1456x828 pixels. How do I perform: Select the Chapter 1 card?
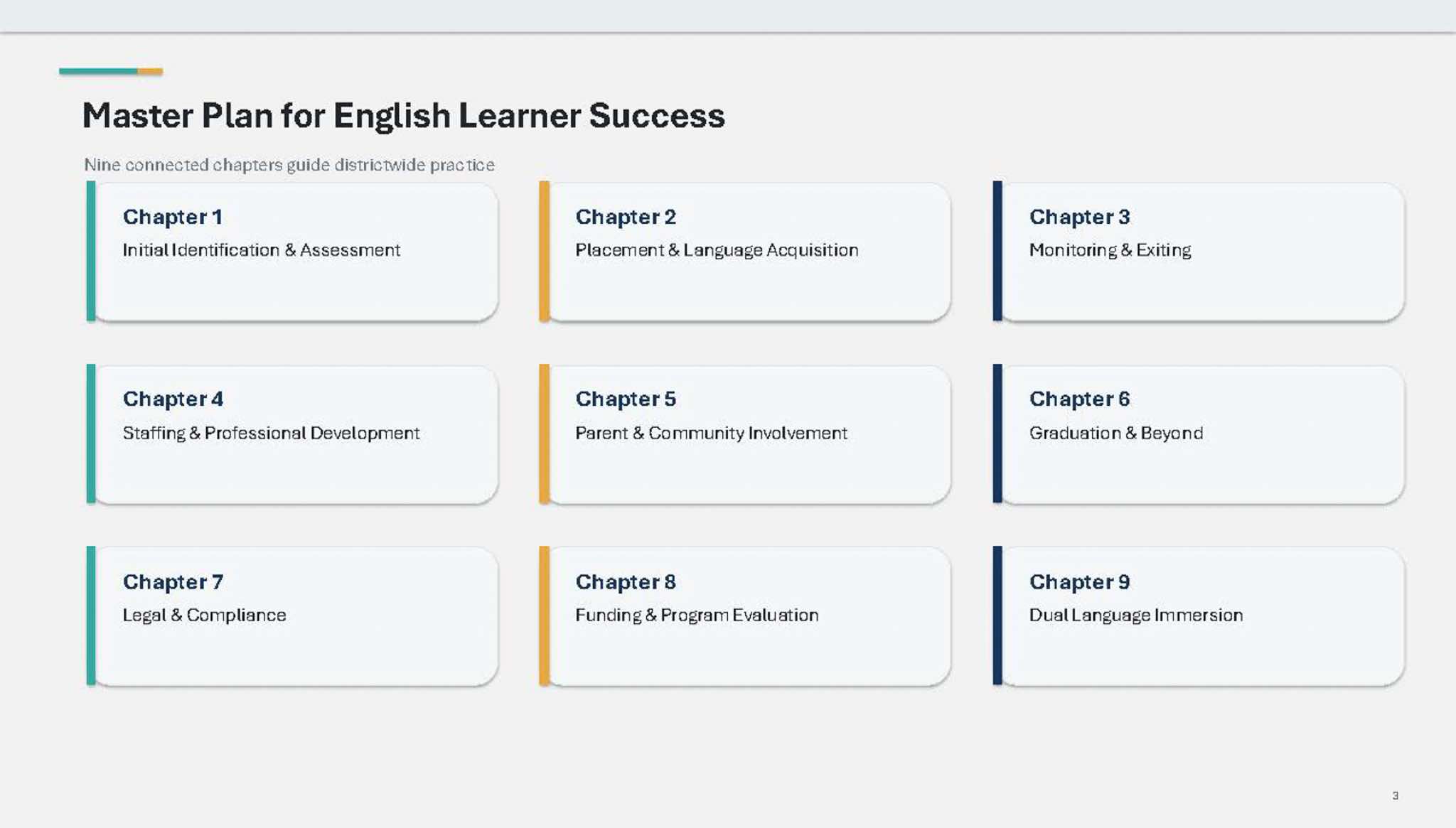coord(292,251)
